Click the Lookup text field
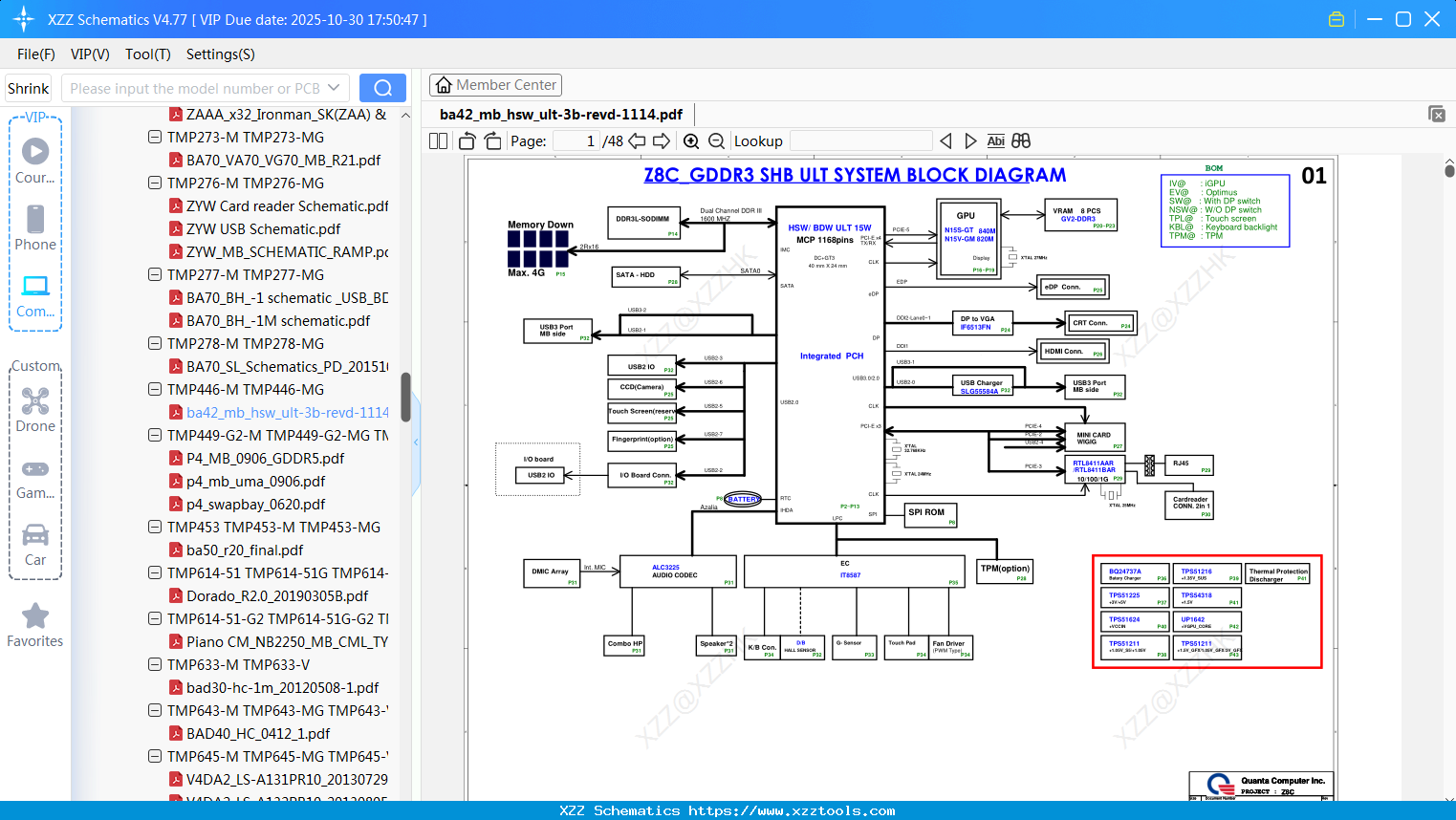Viewport: 1456px width, 820px height. pyautogui.click(x=860, y=141)
